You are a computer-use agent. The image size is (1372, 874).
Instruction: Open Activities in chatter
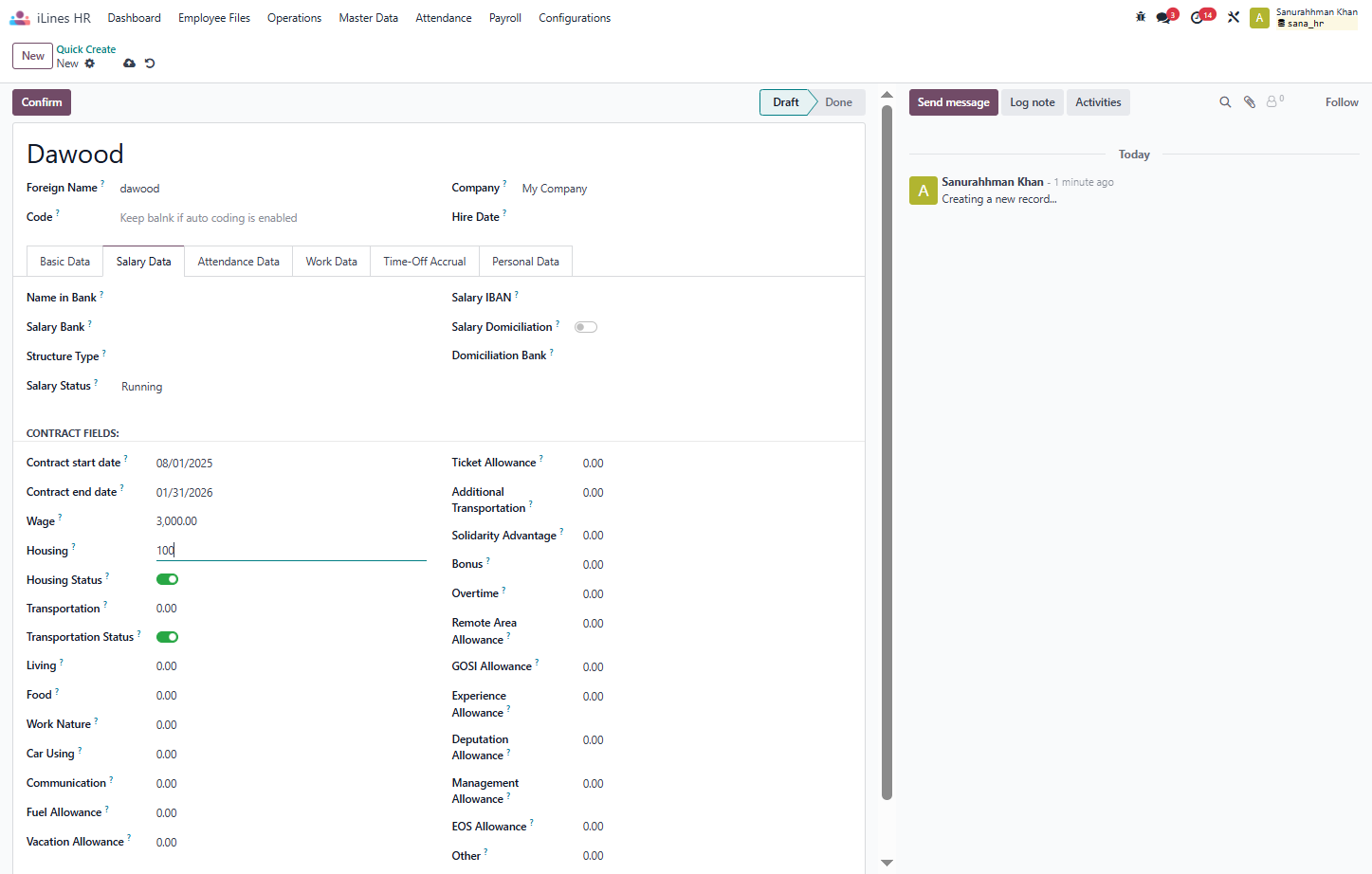pyautogui.click(x=1098, y=102)
